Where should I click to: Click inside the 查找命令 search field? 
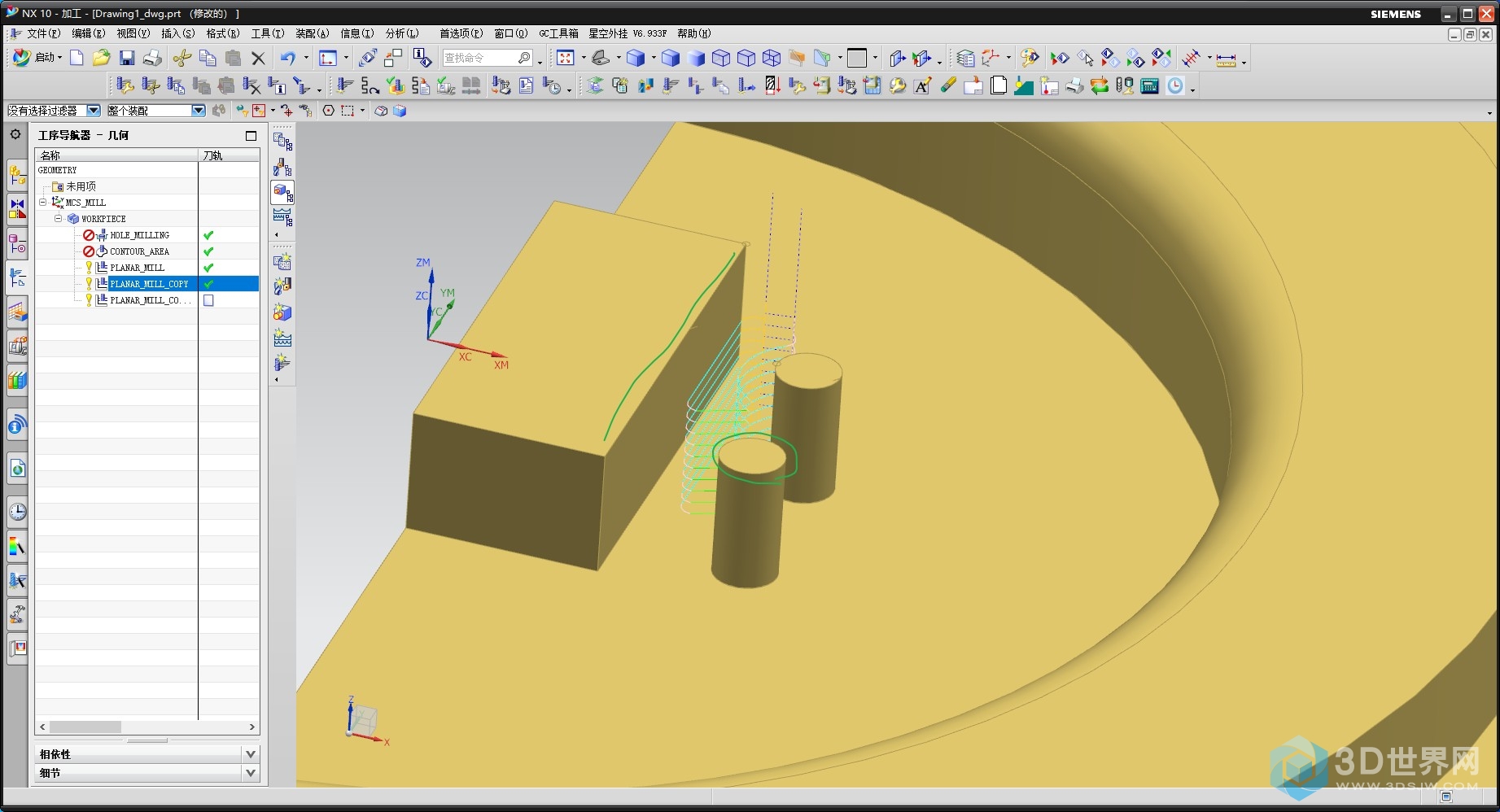[x=480, y=58]
